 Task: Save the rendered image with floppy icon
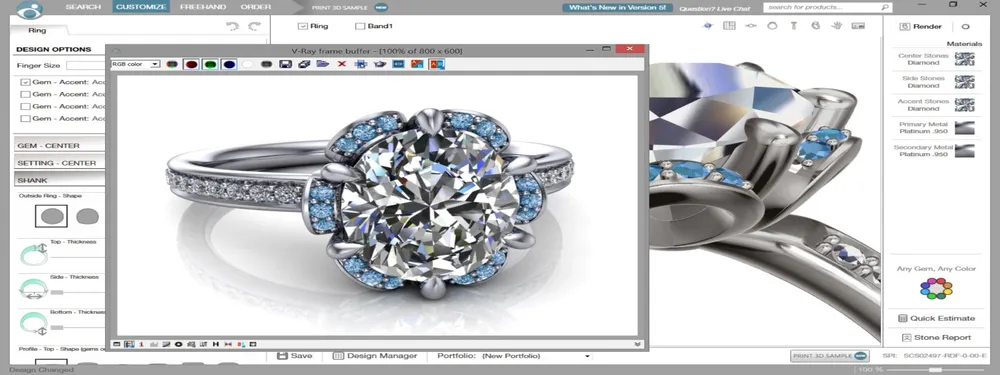pyautogui.click(x=286, y=64)
